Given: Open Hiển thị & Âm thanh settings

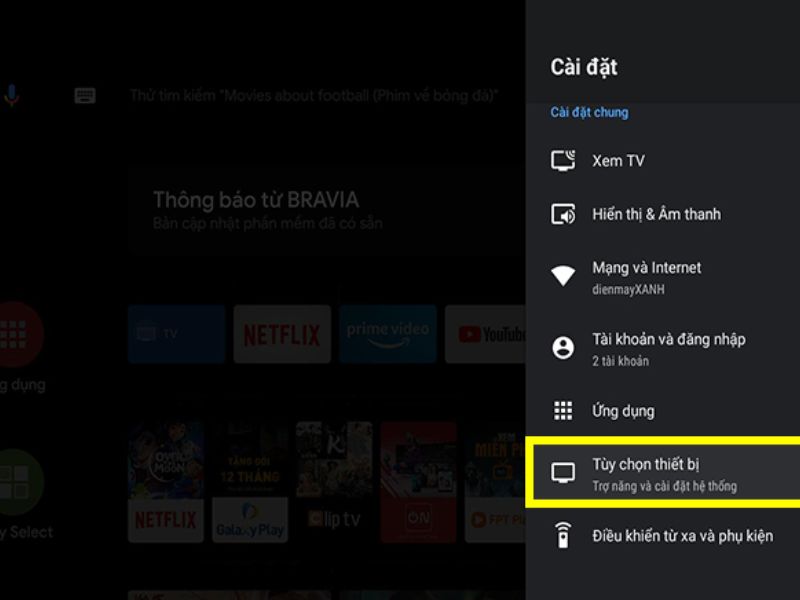Looking at the screenshot, I should (x=655, y=214).
